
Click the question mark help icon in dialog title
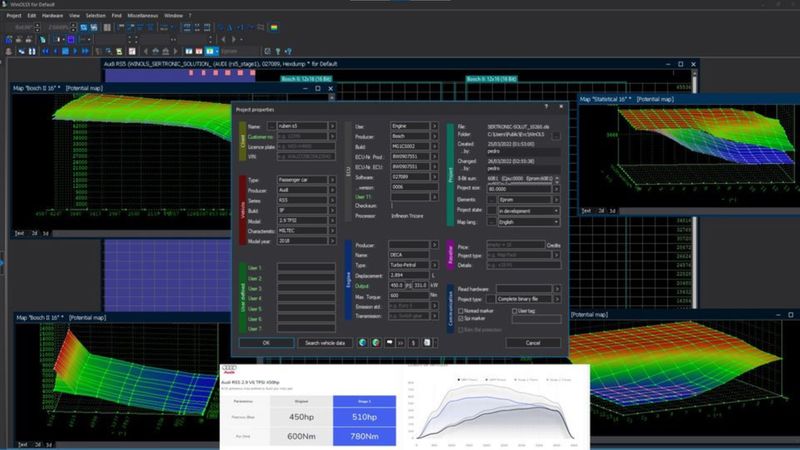545,105
